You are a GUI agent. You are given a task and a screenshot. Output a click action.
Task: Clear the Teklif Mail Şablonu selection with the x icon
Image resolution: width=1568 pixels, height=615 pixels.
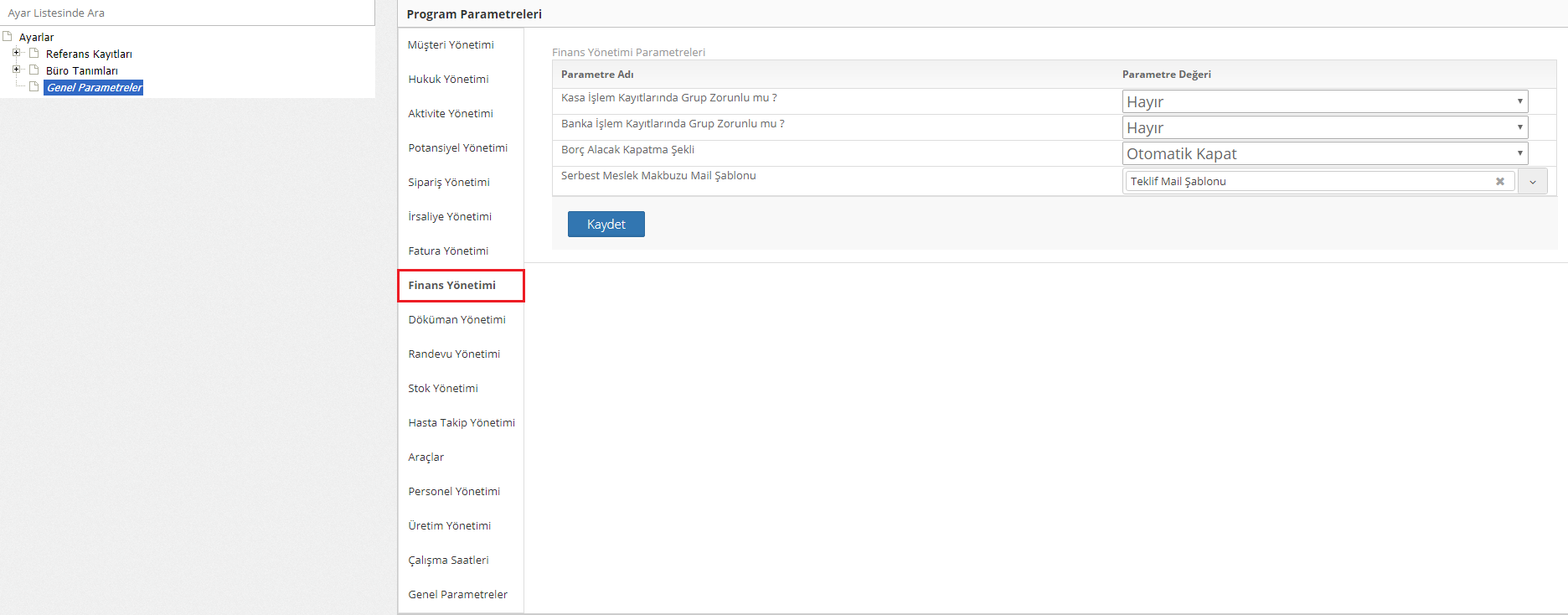[1499, 181]
